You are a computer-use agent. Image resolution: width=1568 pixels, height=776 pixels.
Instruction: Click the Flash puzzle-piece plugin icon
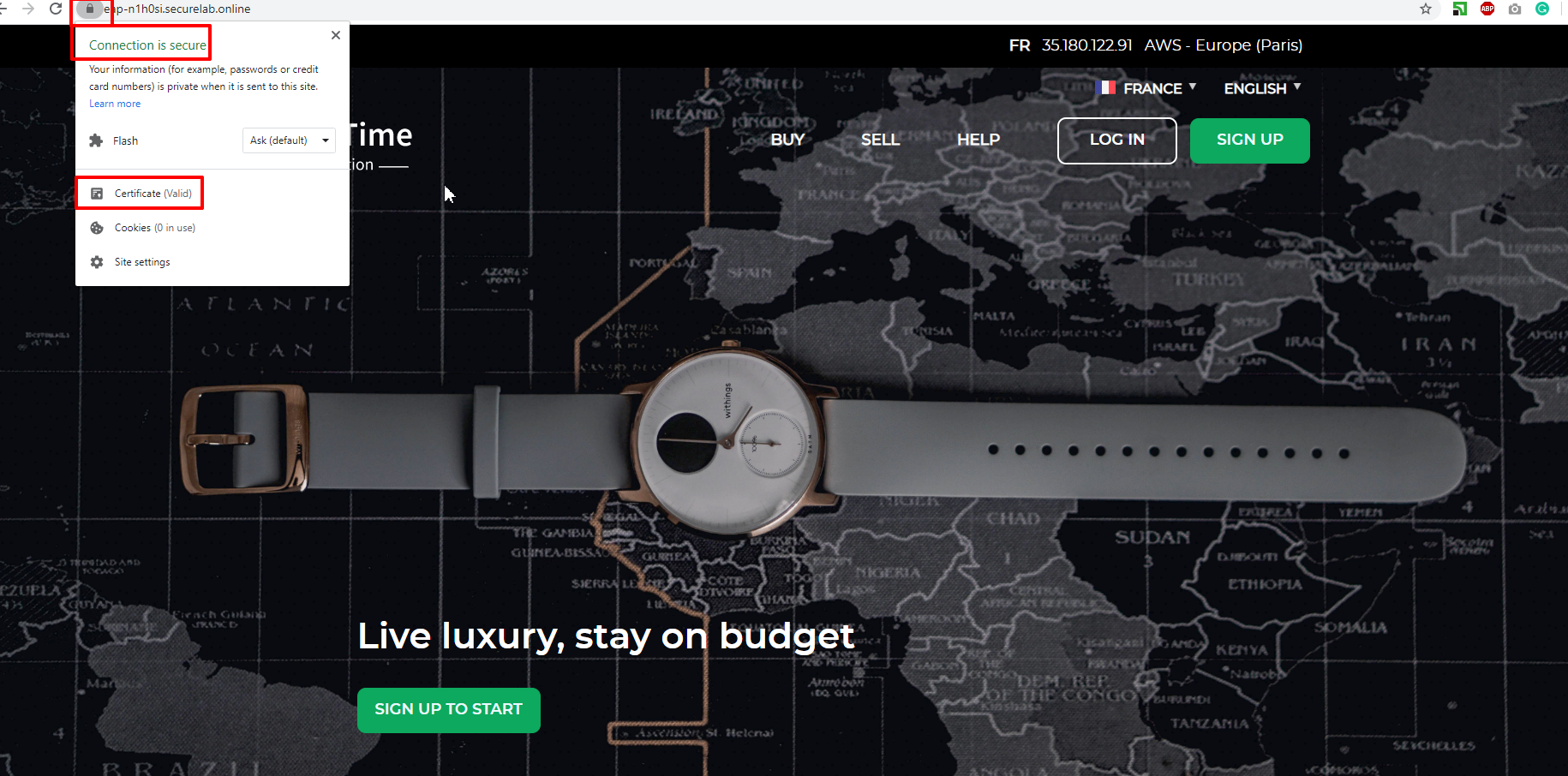[x=96, y=140]
